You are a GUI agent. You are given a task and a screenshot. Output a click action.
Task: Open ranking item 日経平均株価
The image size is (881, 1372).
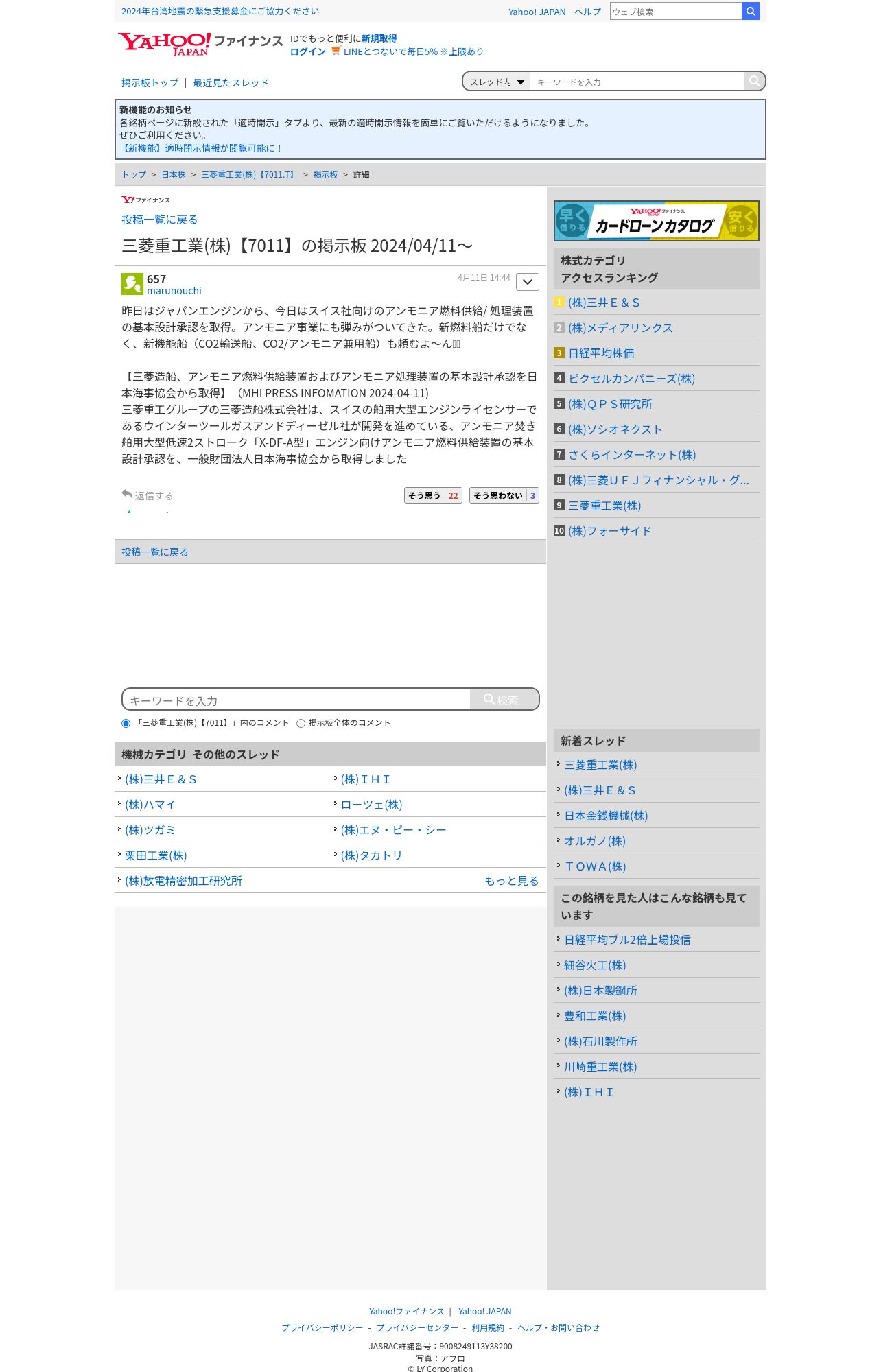point(601,353)
